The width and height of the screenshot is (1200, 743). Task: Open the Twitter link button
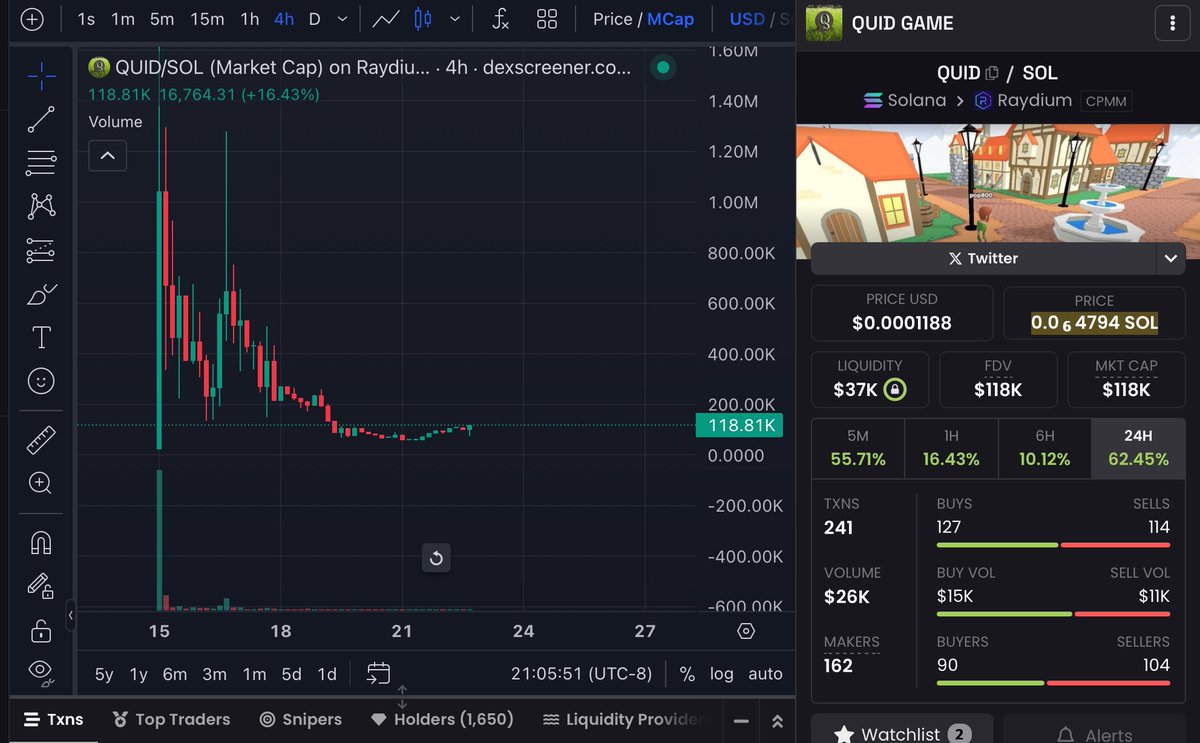pyautogui.click(x=982, y=258)
